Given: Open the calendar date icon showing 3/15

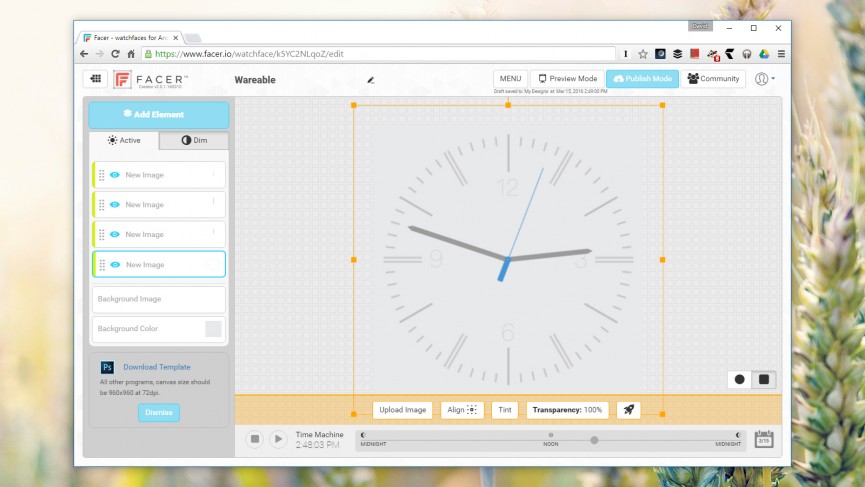Looking at the screenshot, I should pyautogui.click(x=763, y=440).
